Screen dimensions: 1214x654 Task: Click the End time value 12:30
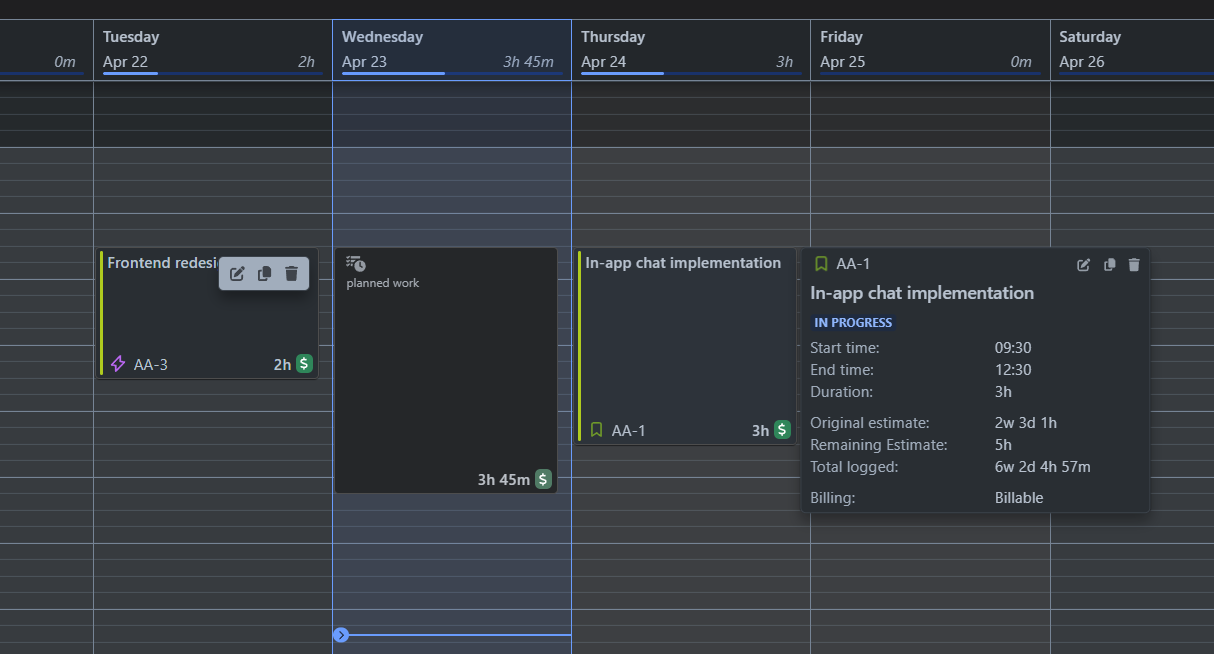(x=1013, y=370)
